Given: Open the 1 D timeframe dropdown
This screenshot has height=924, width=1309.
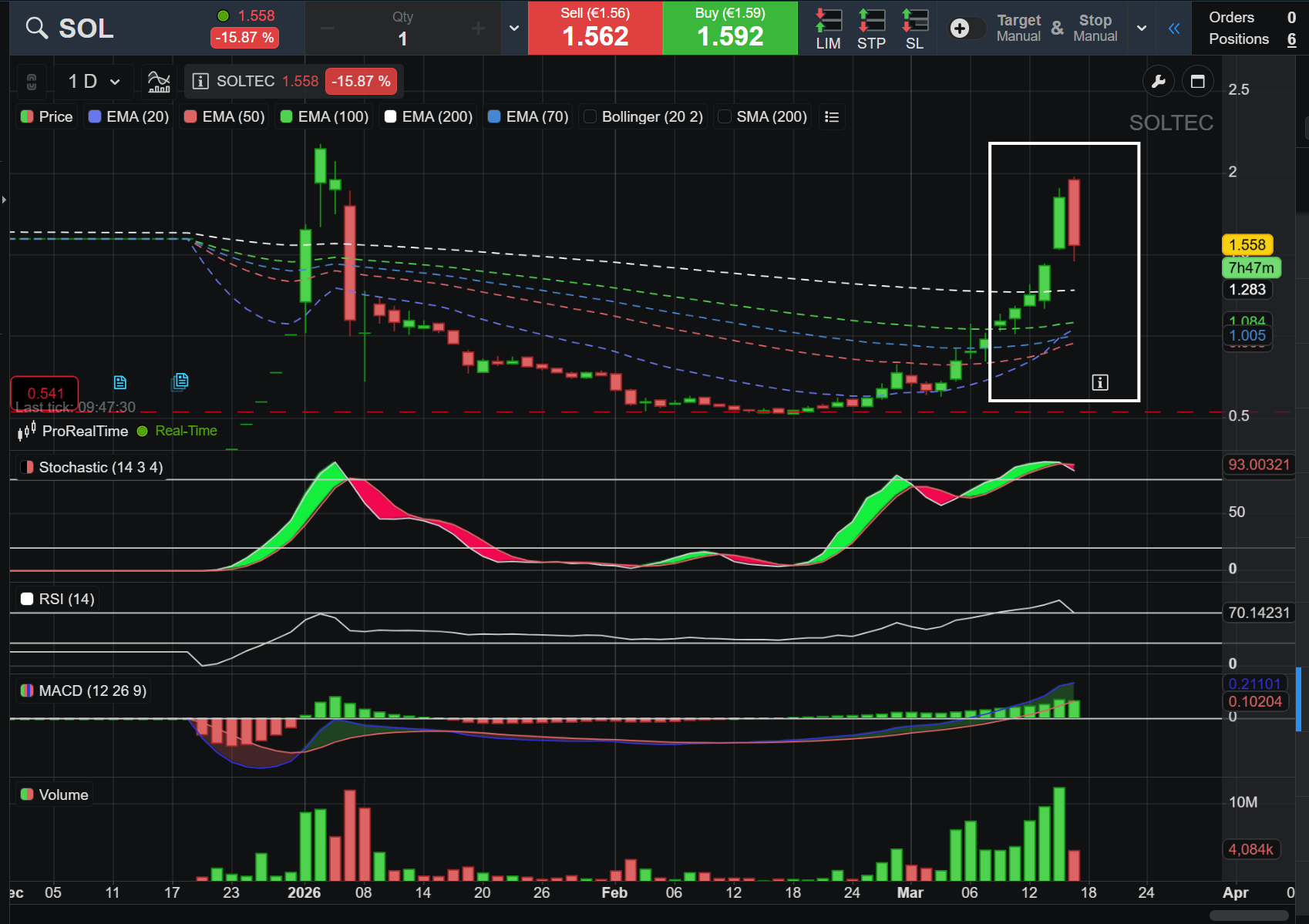Looking at the screenshot, I should [94, 81].
